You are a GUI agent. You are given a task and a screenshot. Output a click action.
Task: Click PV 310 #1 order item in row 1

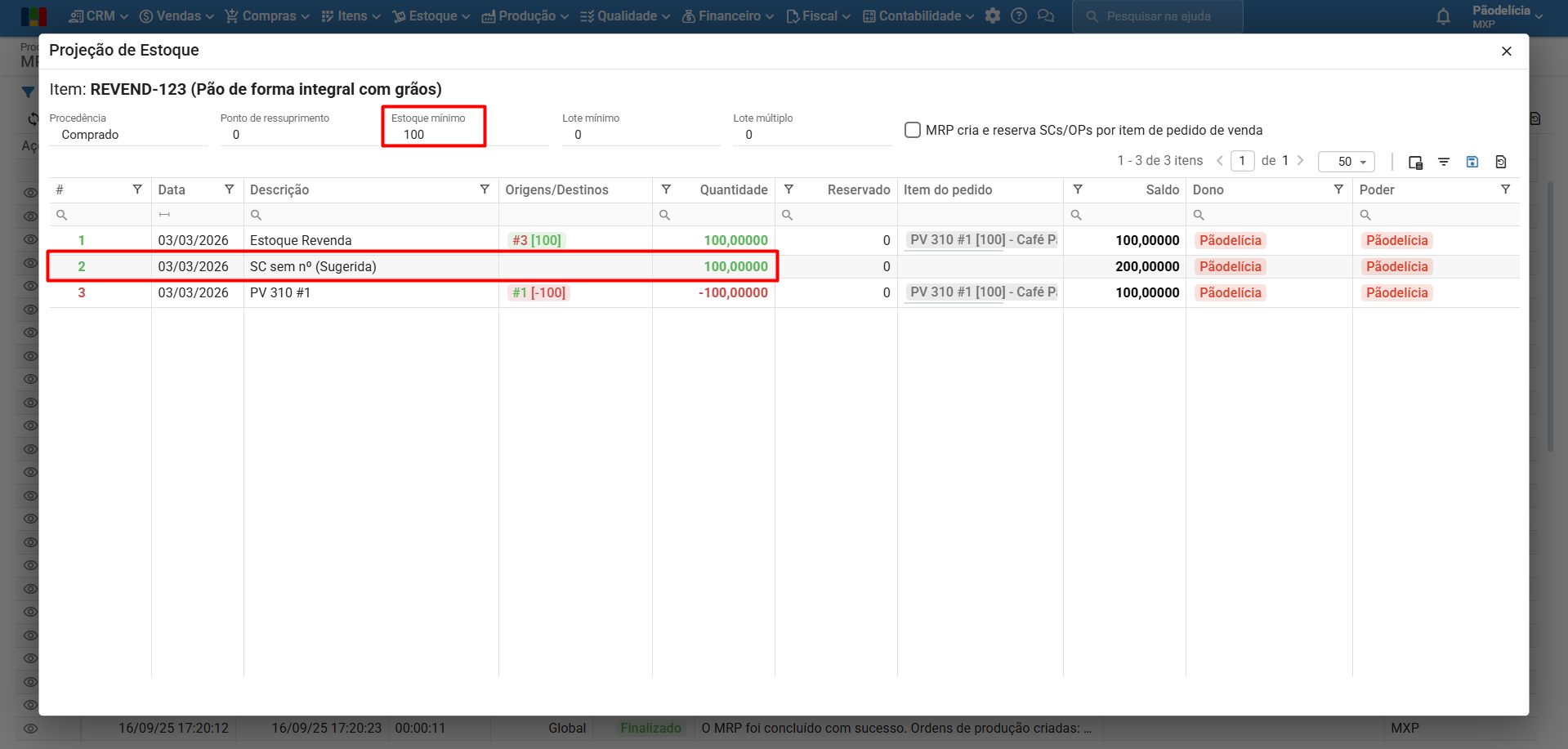981,240
